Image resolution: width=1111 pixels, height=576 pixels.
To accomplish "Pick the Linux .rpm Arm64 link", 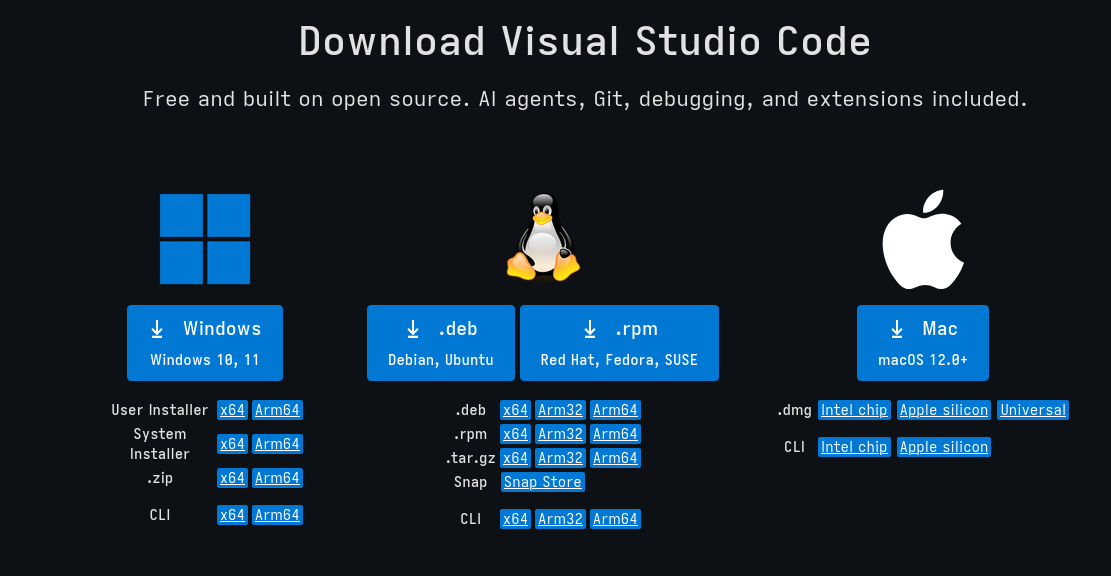I will click(615, 434).
